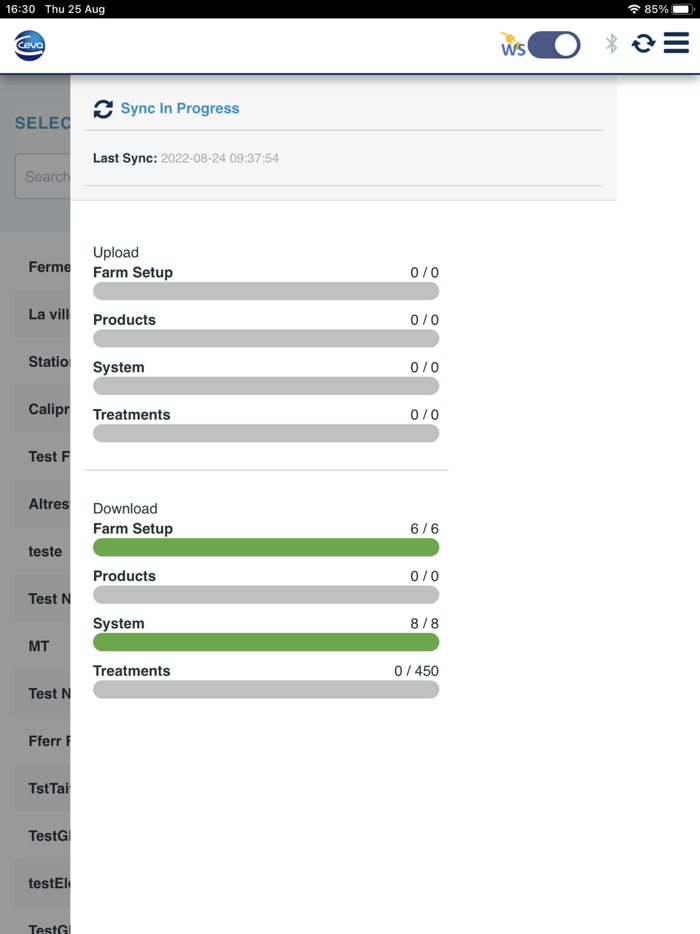
Task: Click the 85% battery percentage text
Action: [658, 9]
